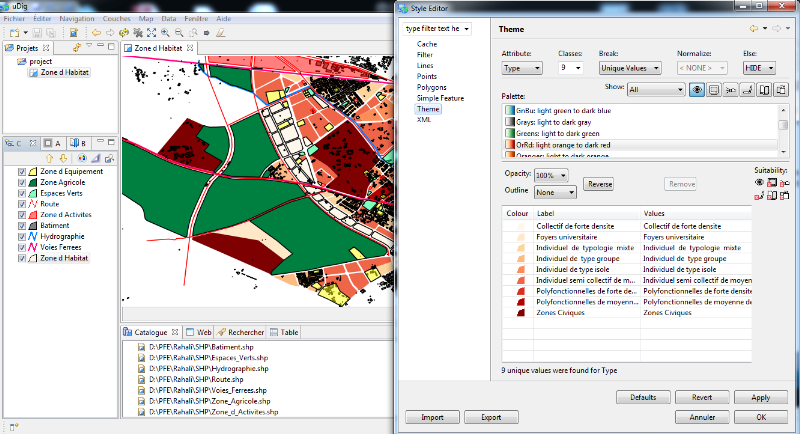
Task: Click the move layer down arrow icon
Action: (63, 158)
